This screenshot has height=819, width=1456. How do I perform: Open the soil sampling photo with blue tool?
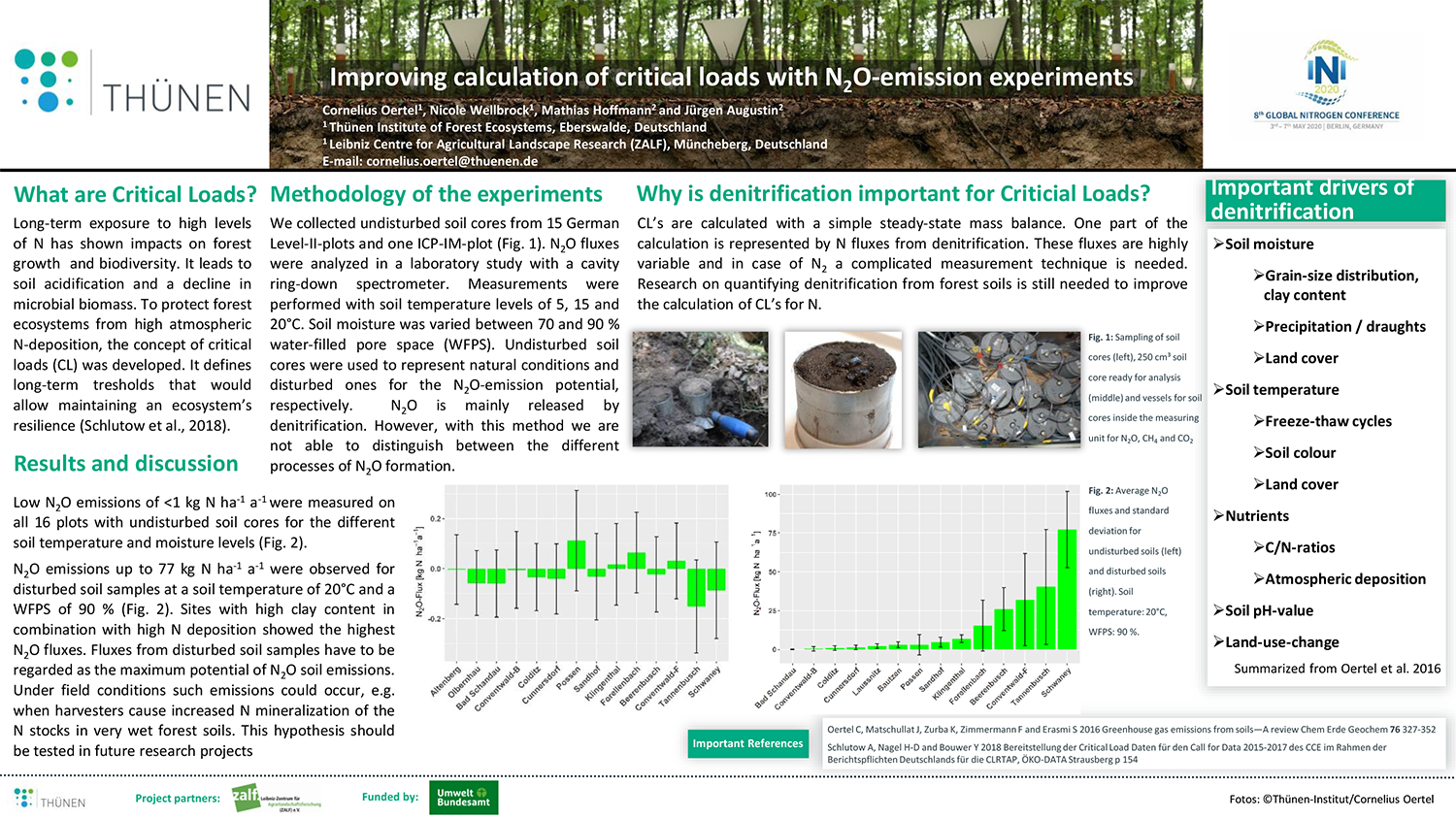tap(700, 389)
